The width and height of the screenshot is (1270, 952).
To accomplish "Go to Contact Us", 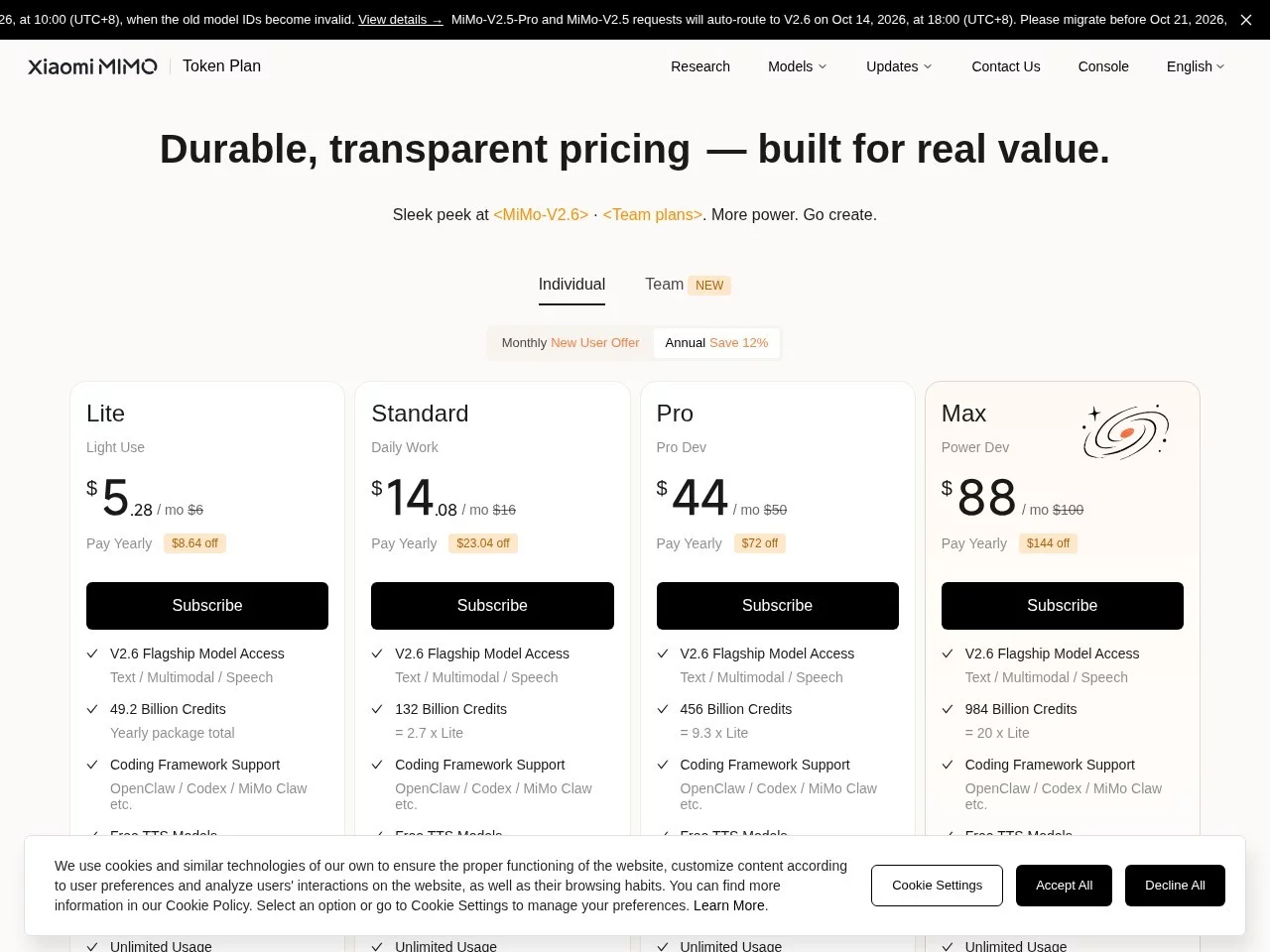I will [x=1006, y=66].
